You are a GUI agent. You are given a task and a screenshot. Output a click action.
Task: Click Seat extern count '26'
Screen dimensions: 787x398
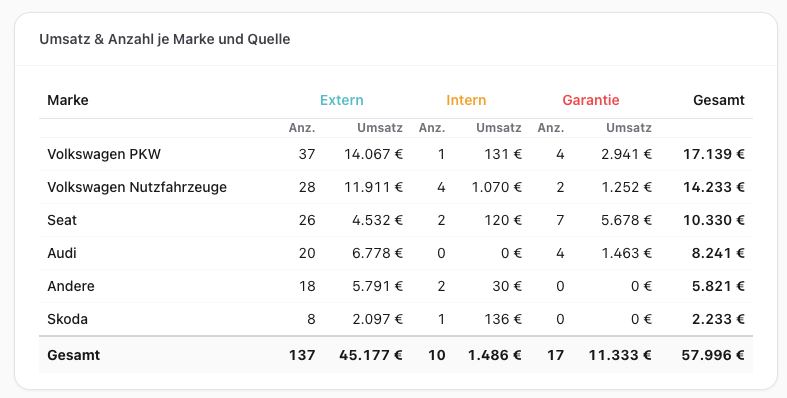pyautogui.click(x=307, y=220)
